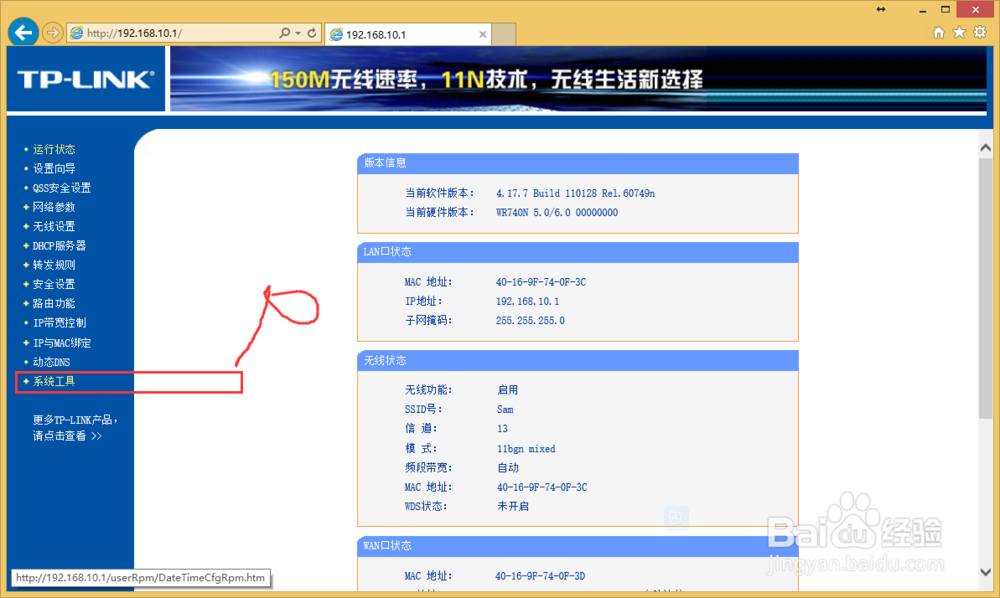Screen dimensions: 1000x598
Task: Expand IP与MAC绑定 menu
Action: tap(62, 343)
